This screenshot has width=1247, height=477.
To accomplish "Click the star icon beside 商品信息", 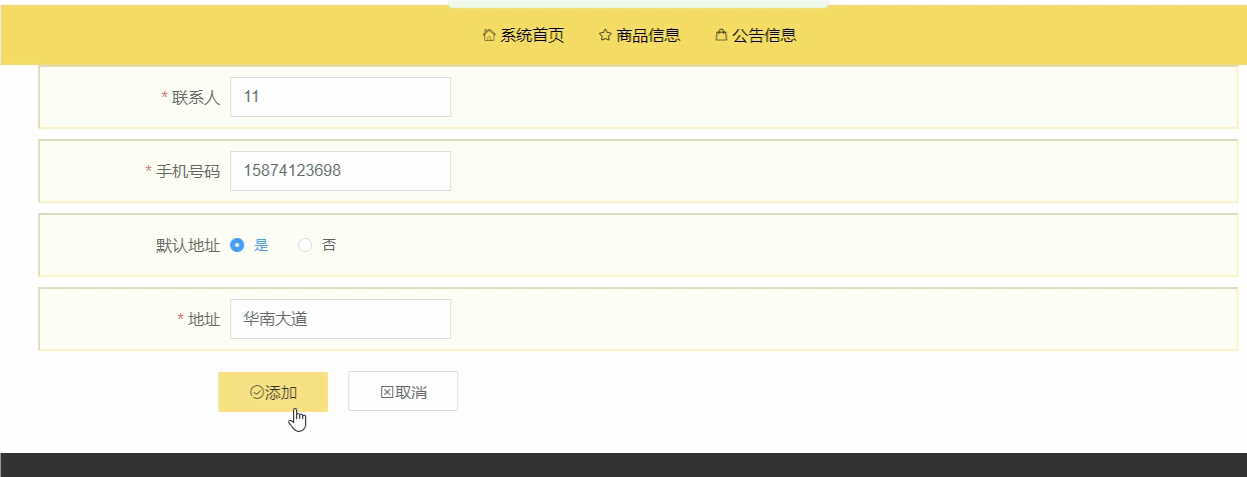I will [x=605, y=36].
